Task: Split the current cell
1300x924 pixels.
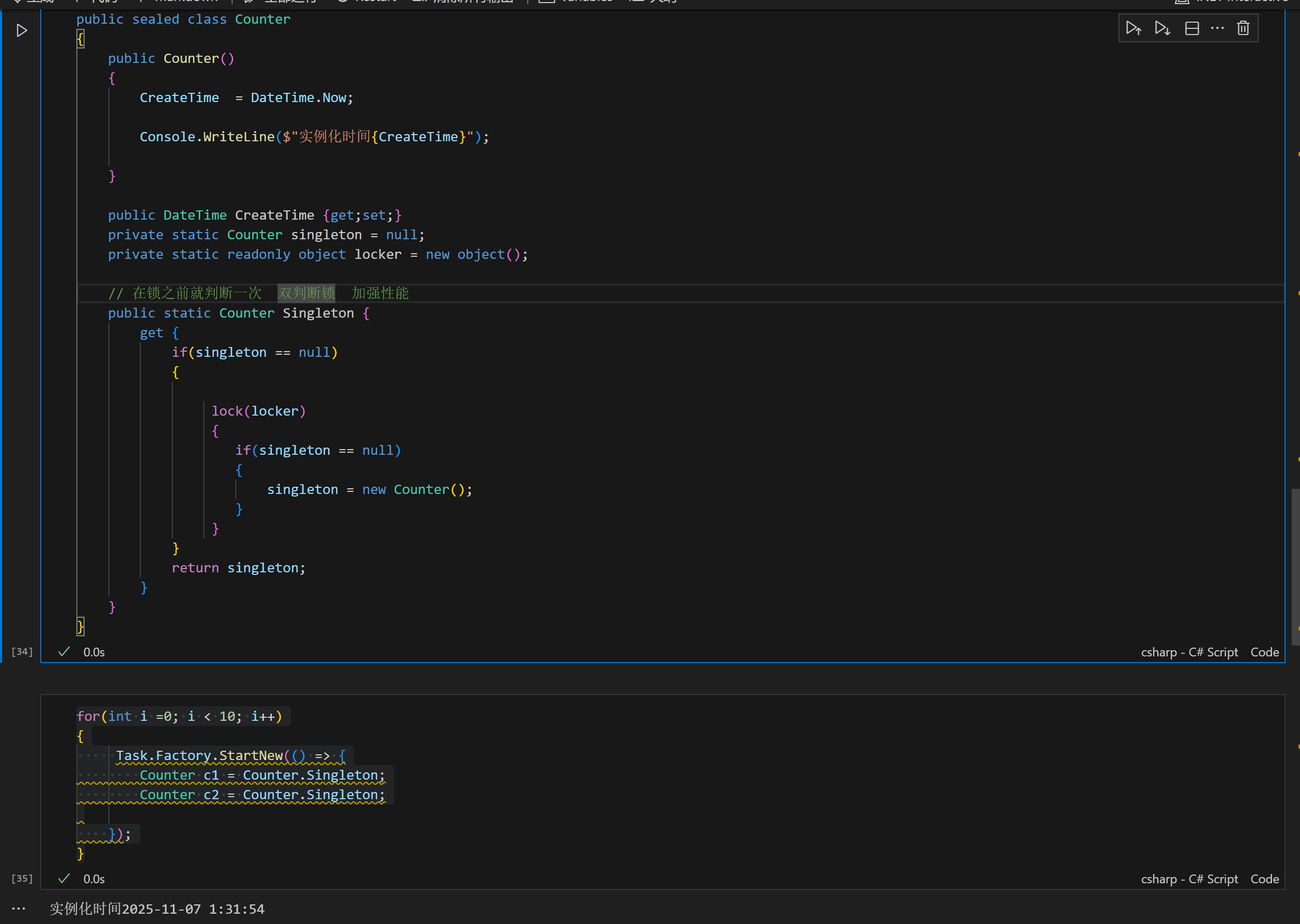Action: click(x=1191, y=28)
